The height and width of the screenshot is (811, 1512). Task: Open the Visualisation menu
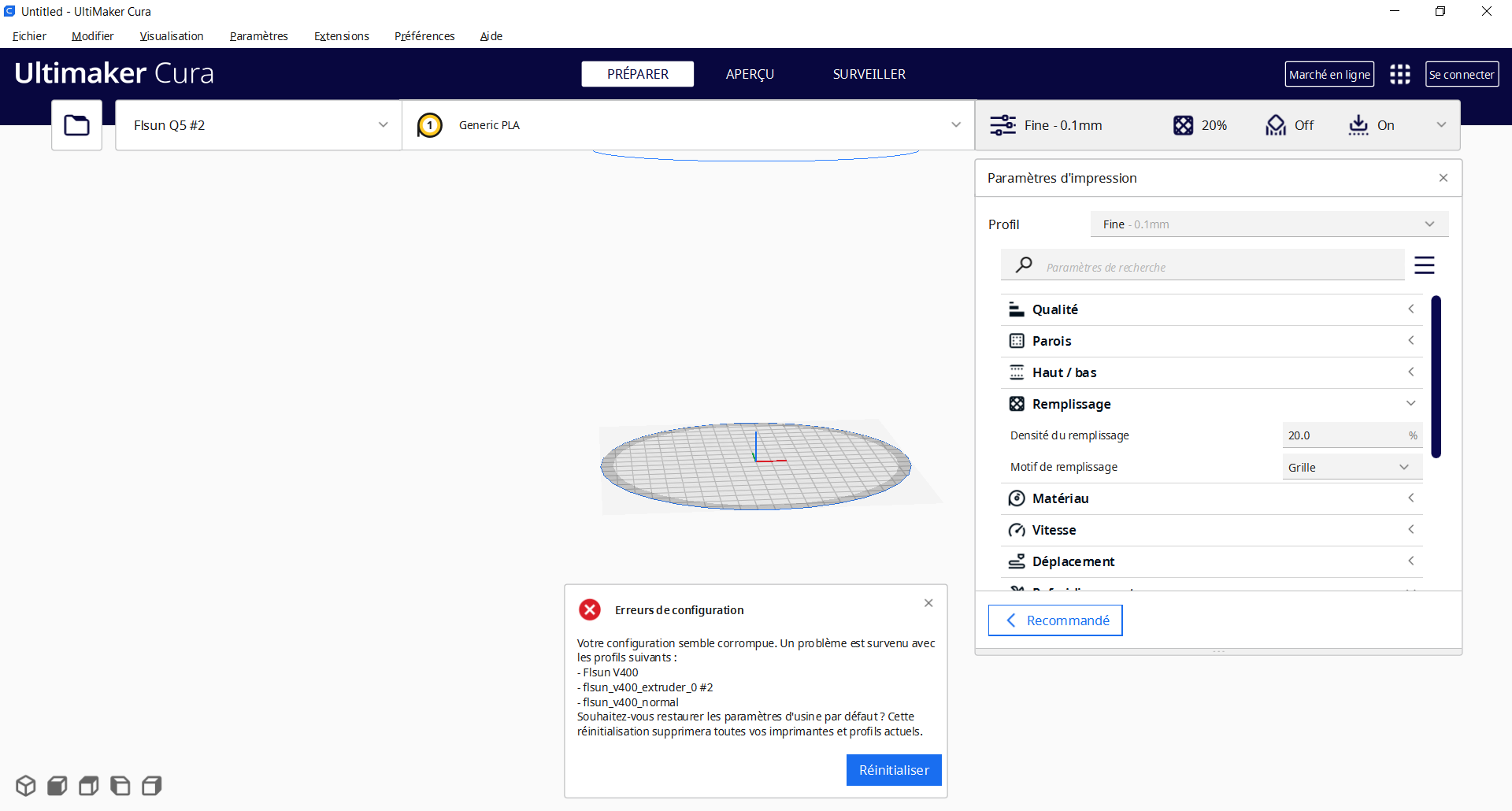[171, 36]
